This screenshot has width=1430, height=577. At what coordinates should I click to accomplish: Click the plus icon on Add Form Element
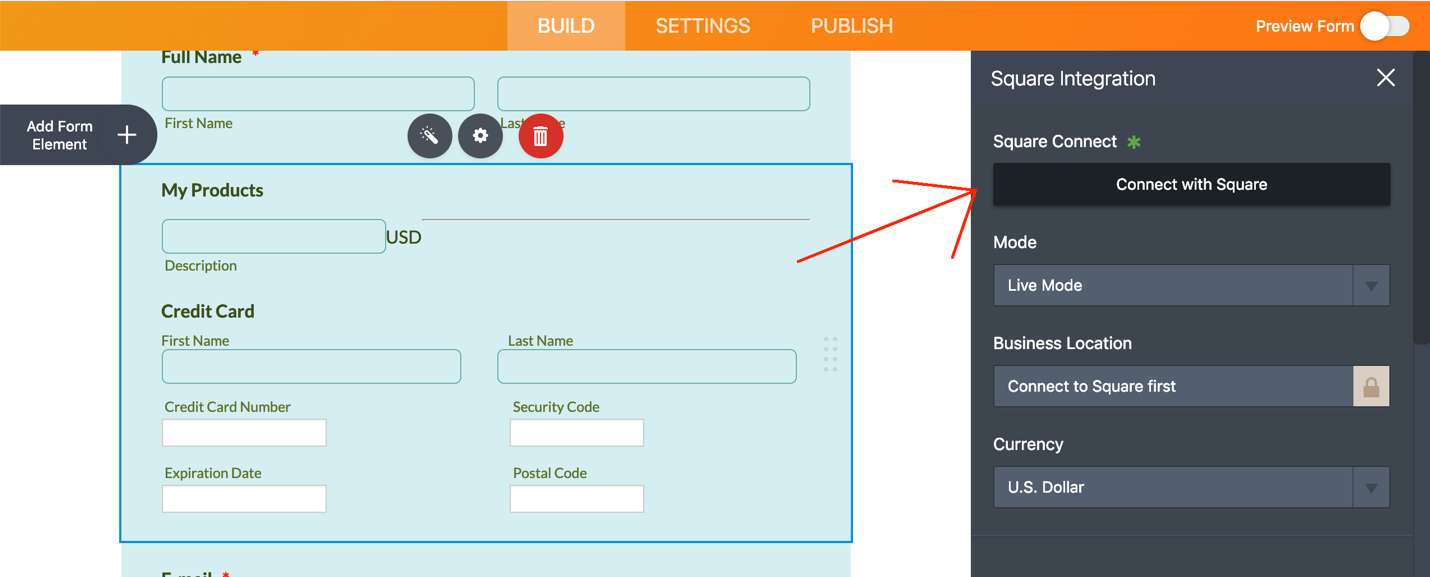pos(127,135)
